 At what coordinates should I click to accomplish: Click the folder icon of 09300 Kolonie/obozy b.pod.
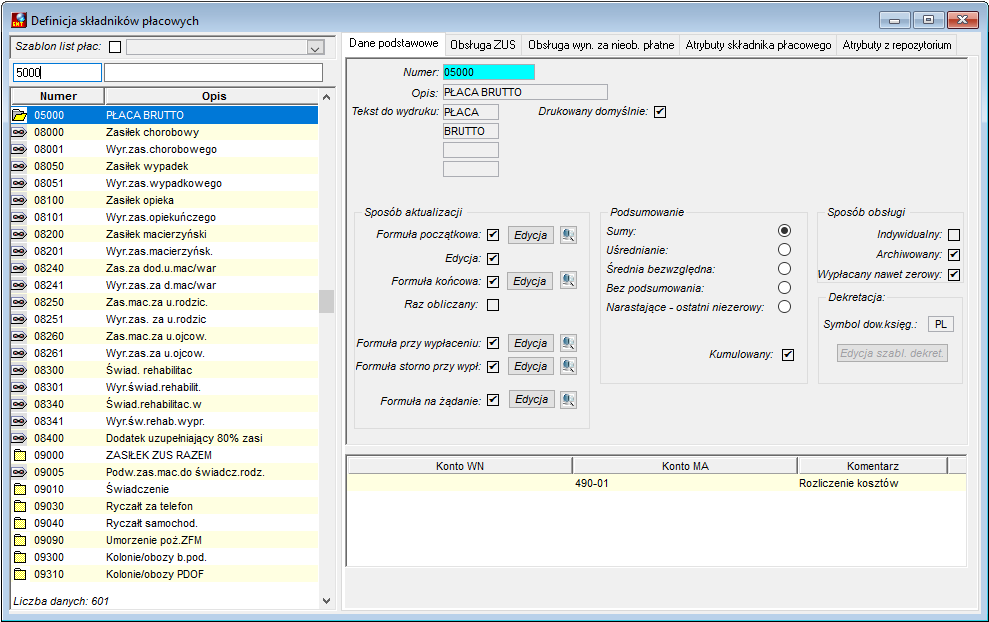[x=20, y=558]
